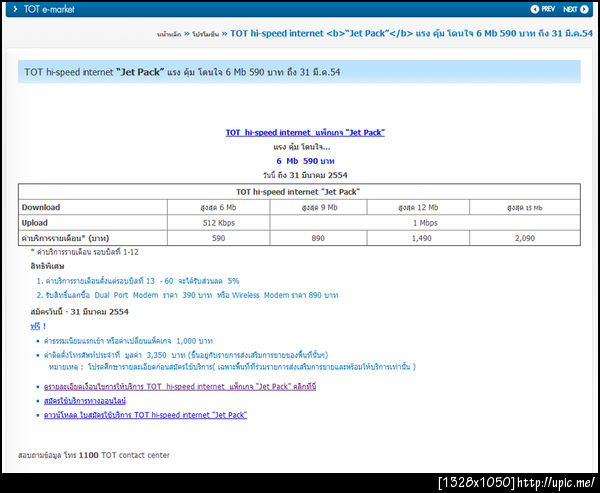600x493 pixels.
Task: Select the 'สูงสุด 9 Mb' table cell
Action: tap(318, 207)
